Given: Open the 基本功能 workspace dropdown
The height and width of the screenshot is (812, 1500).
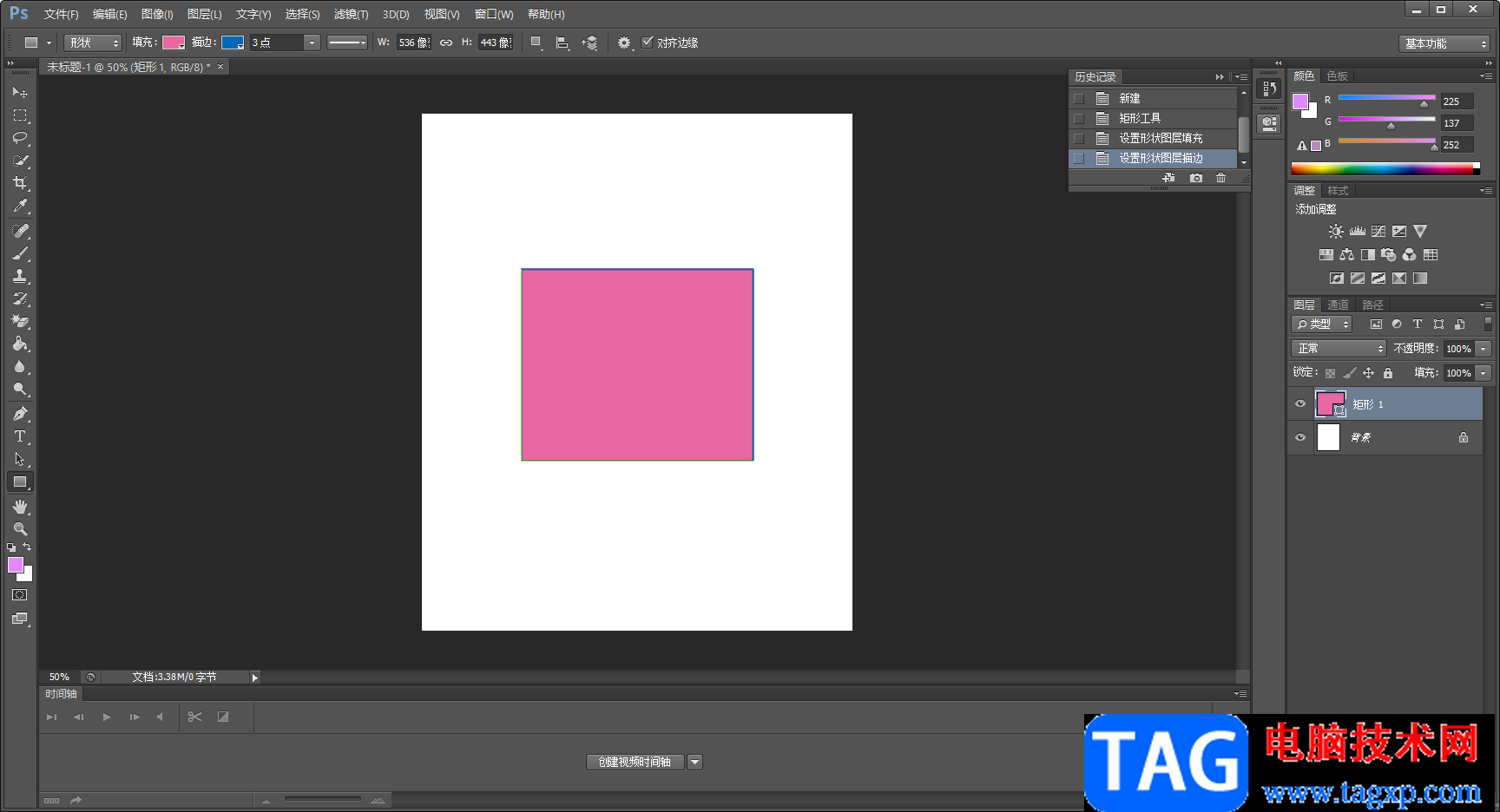Looking at the screenshot, I should 1444,43.
